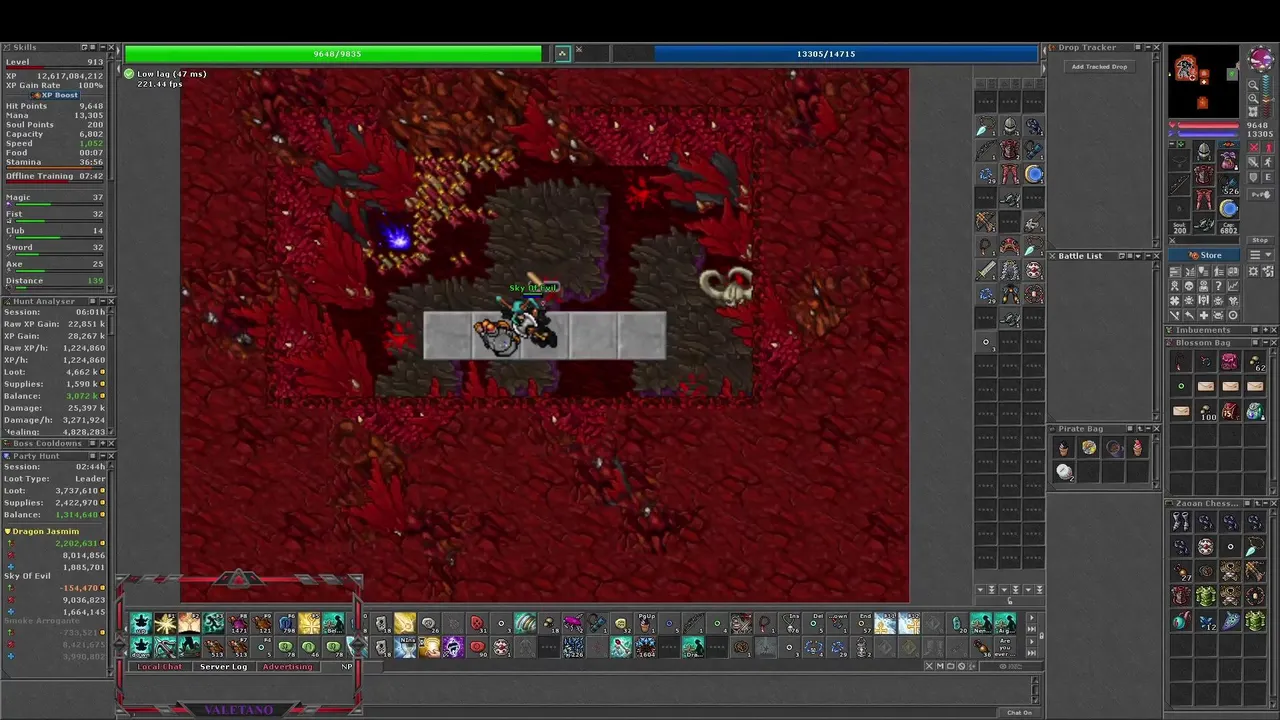Collapse the Skills panel
This screenshot has height=720, width=1280.
(x=103, y=47)
